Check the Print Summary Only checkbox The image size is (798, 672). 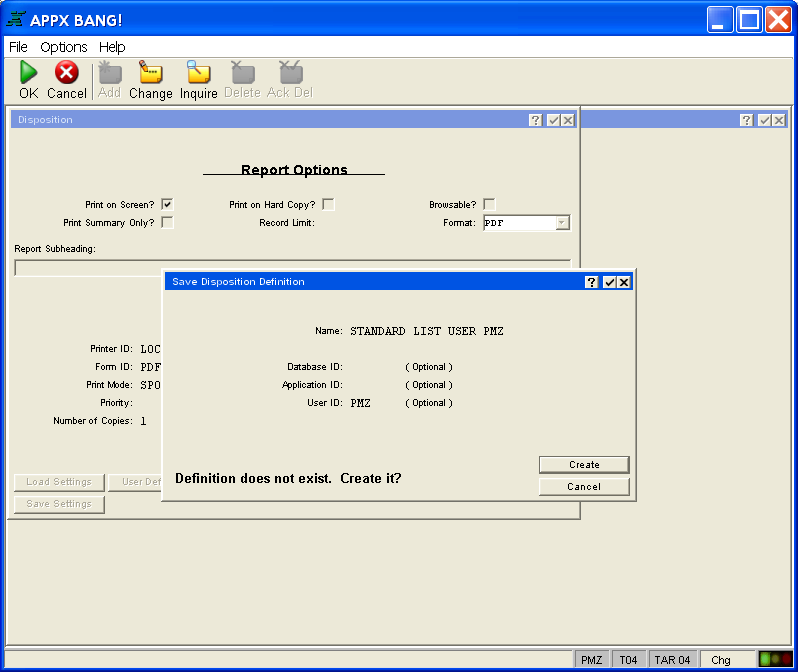point(167,222)
